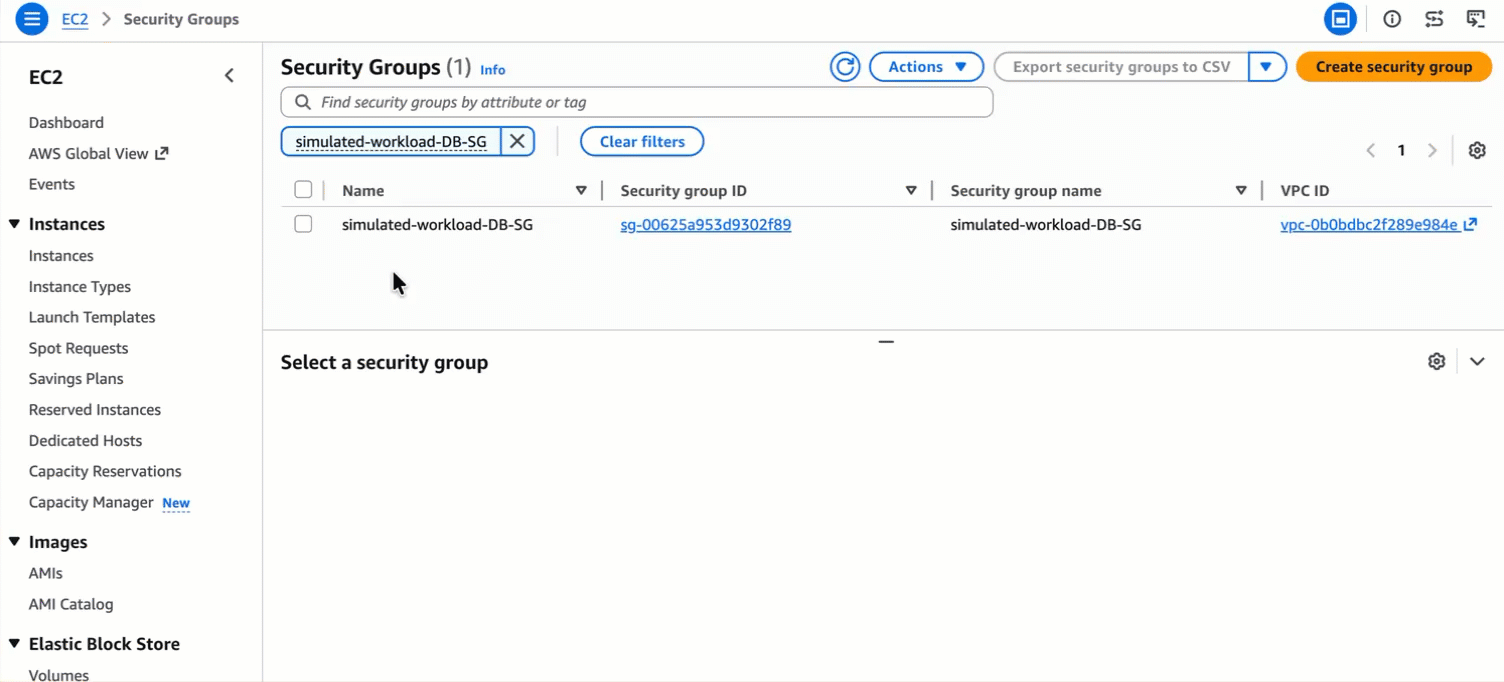Open CloudShell icon in top bar
This screenshot has width=1504, height=682.
pyautogui.click(x=1340, y=19)
